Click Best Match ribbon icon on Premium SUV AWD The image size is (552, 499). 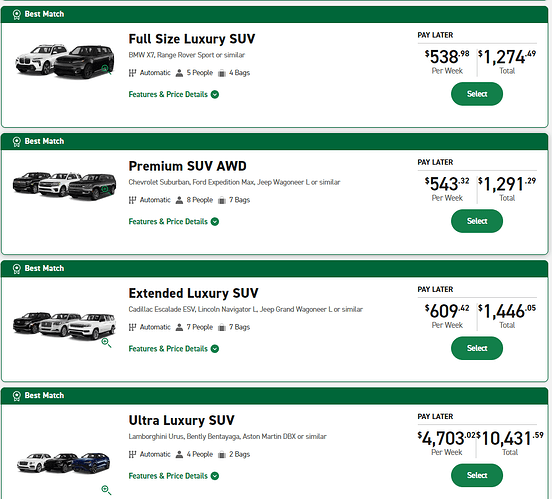coord(17,142)
